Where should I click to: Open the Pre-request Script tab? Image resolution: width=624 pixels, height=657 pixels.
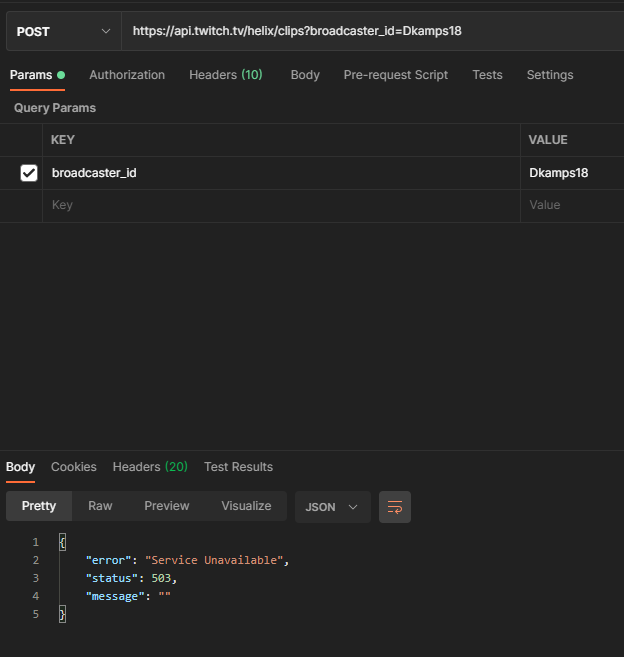(x=396, y=75)
